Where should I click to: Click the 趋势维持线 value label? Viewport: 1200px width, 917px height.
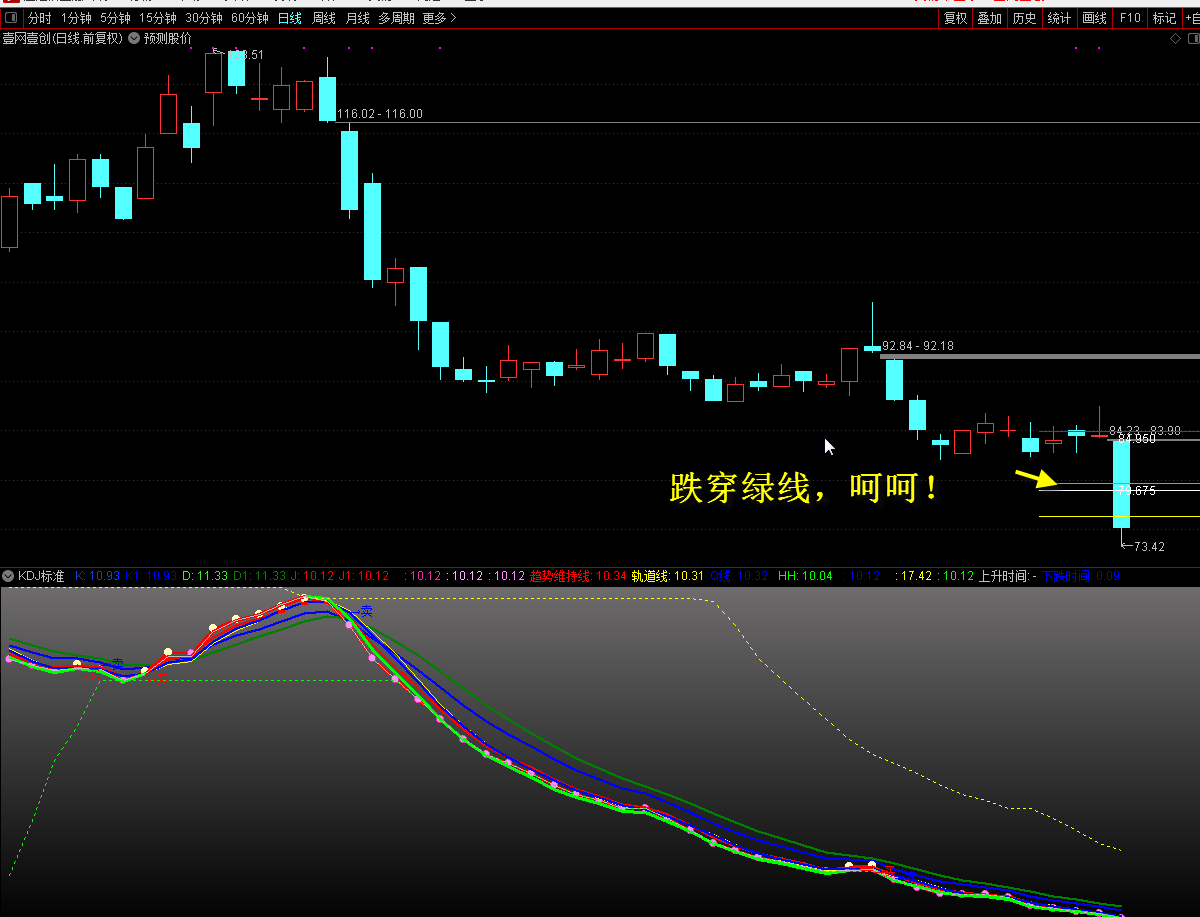coord(580,576)
